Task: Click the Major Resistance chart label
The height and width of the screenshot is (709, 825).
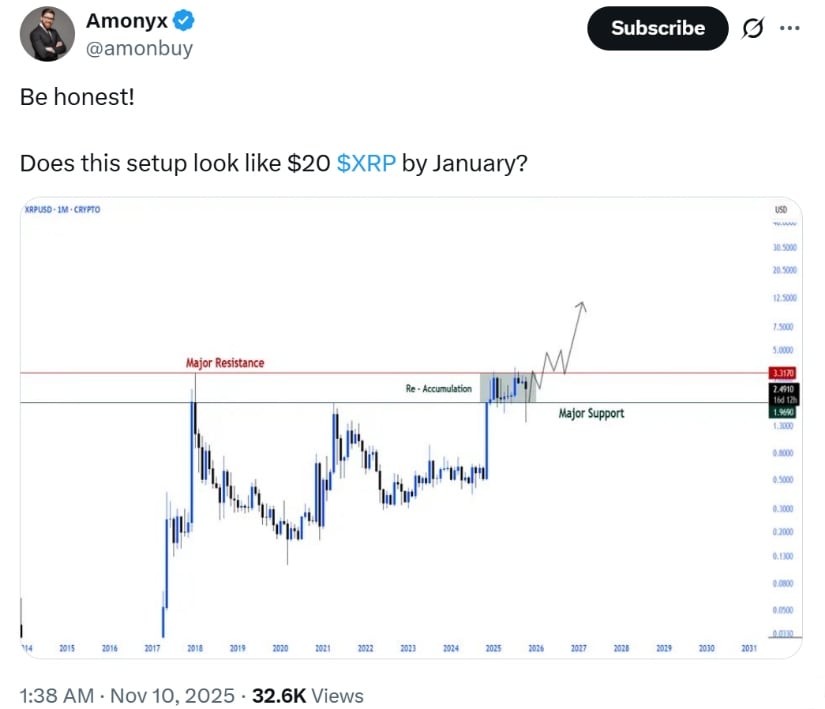Action: point(225,363)
